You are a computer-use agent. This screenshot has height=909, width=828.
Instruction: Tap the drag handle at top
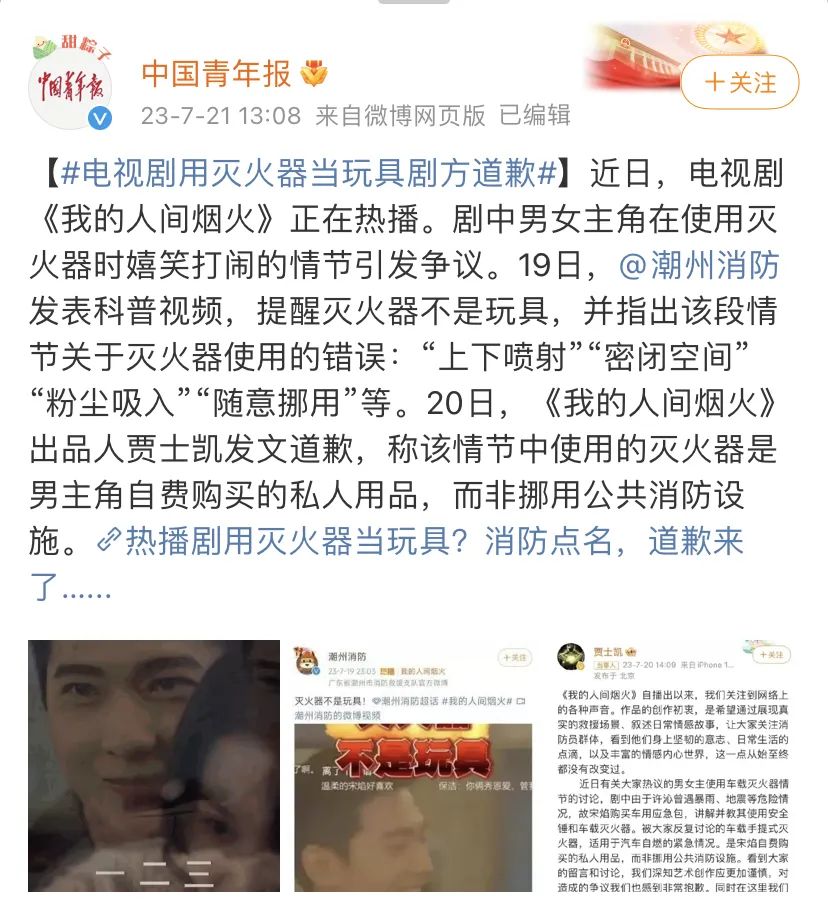click(413, 2)
